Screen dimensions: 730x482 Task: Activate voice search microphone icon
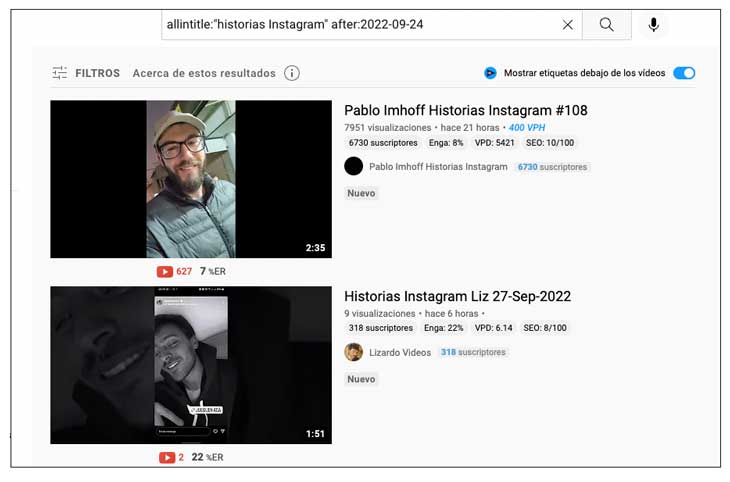(x=653, y=25)
